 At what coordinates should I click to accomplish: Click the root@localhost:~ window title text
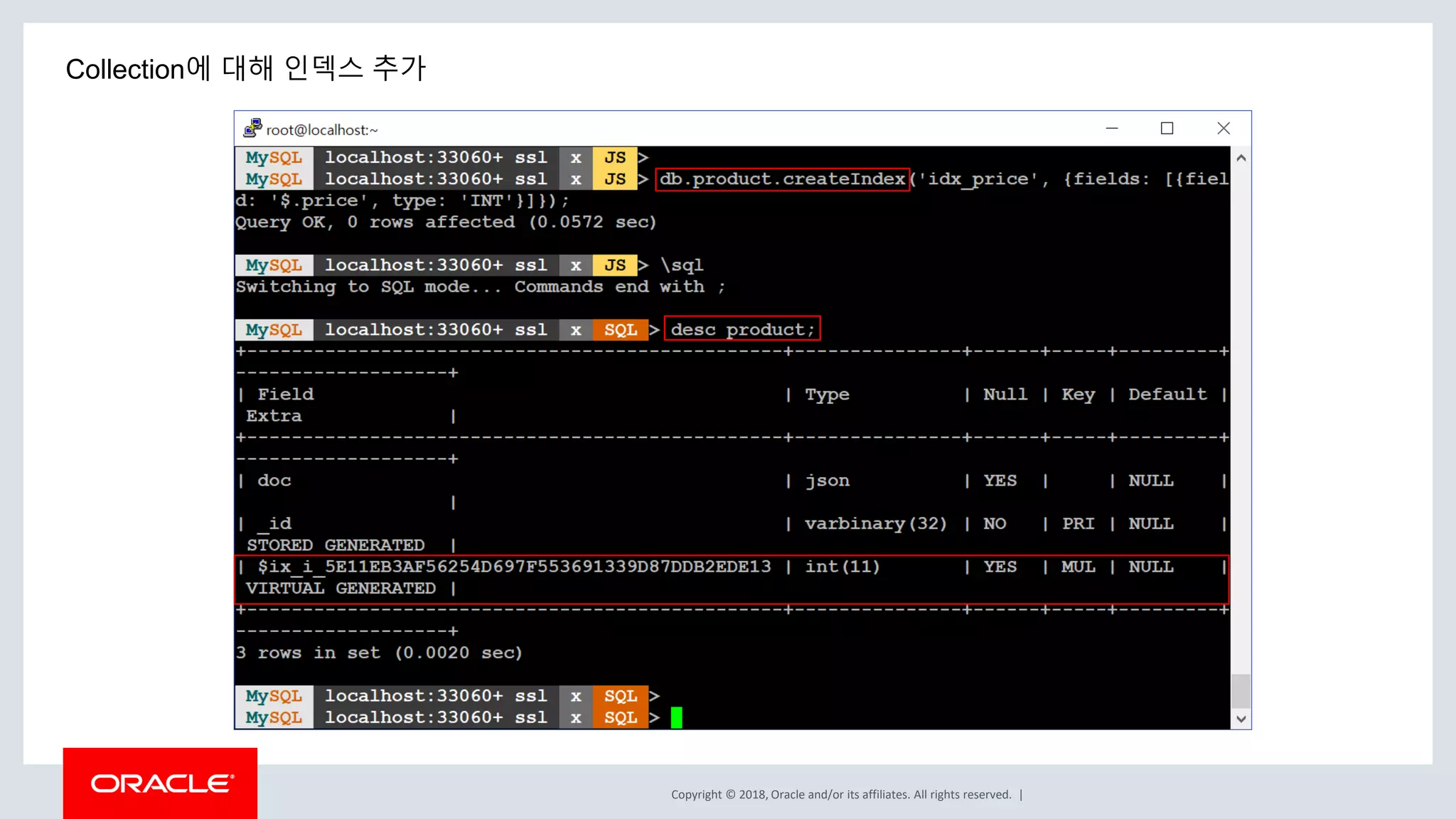pos(322,130)
